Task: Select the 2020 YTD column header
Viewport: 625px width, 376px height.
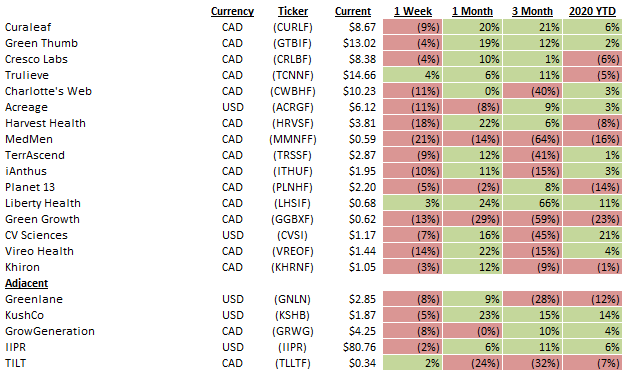Action: [x=592, y=11]
